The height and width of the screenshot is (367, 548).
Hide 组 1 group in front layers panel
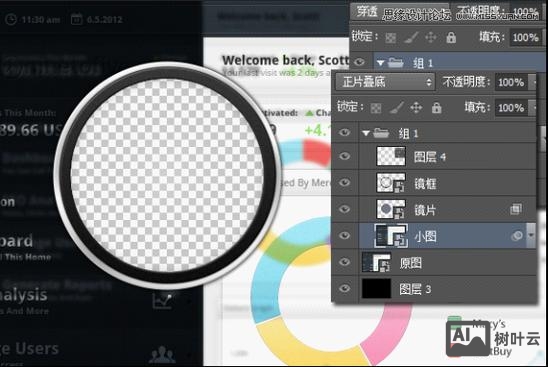click(x=345, y=132)
